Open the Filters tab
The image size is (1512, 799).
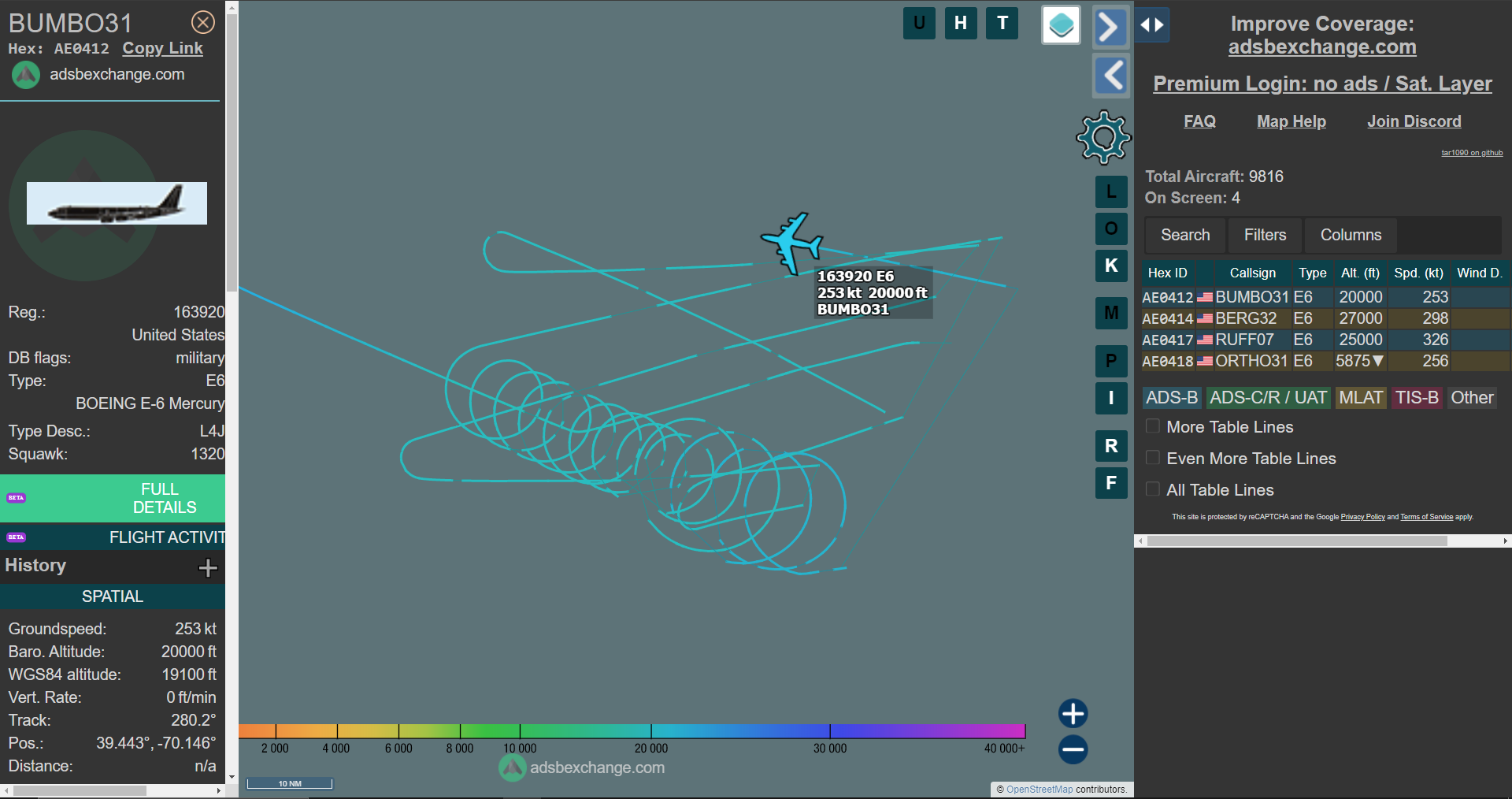point(1265,235)
